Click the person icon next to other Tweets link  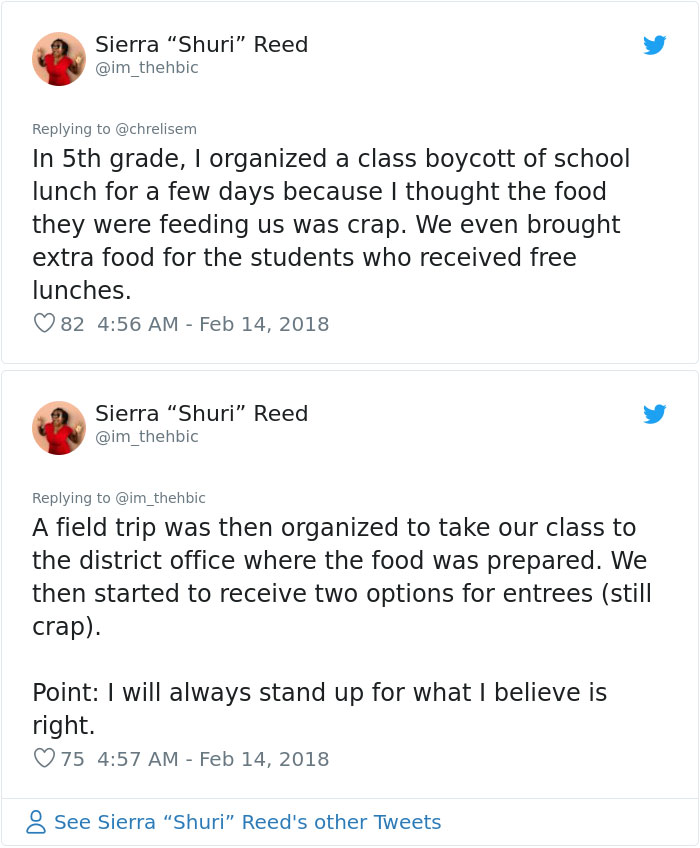[x=35, y=822]
